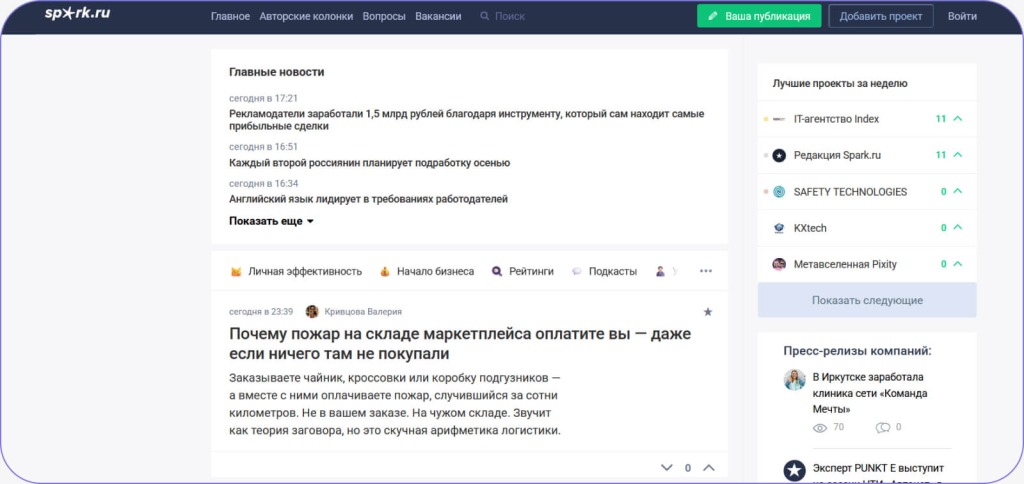Open Редакция Spark.ru project link
The width and height of the screenshot is (1024, 484).
click(x=837, y=155)
